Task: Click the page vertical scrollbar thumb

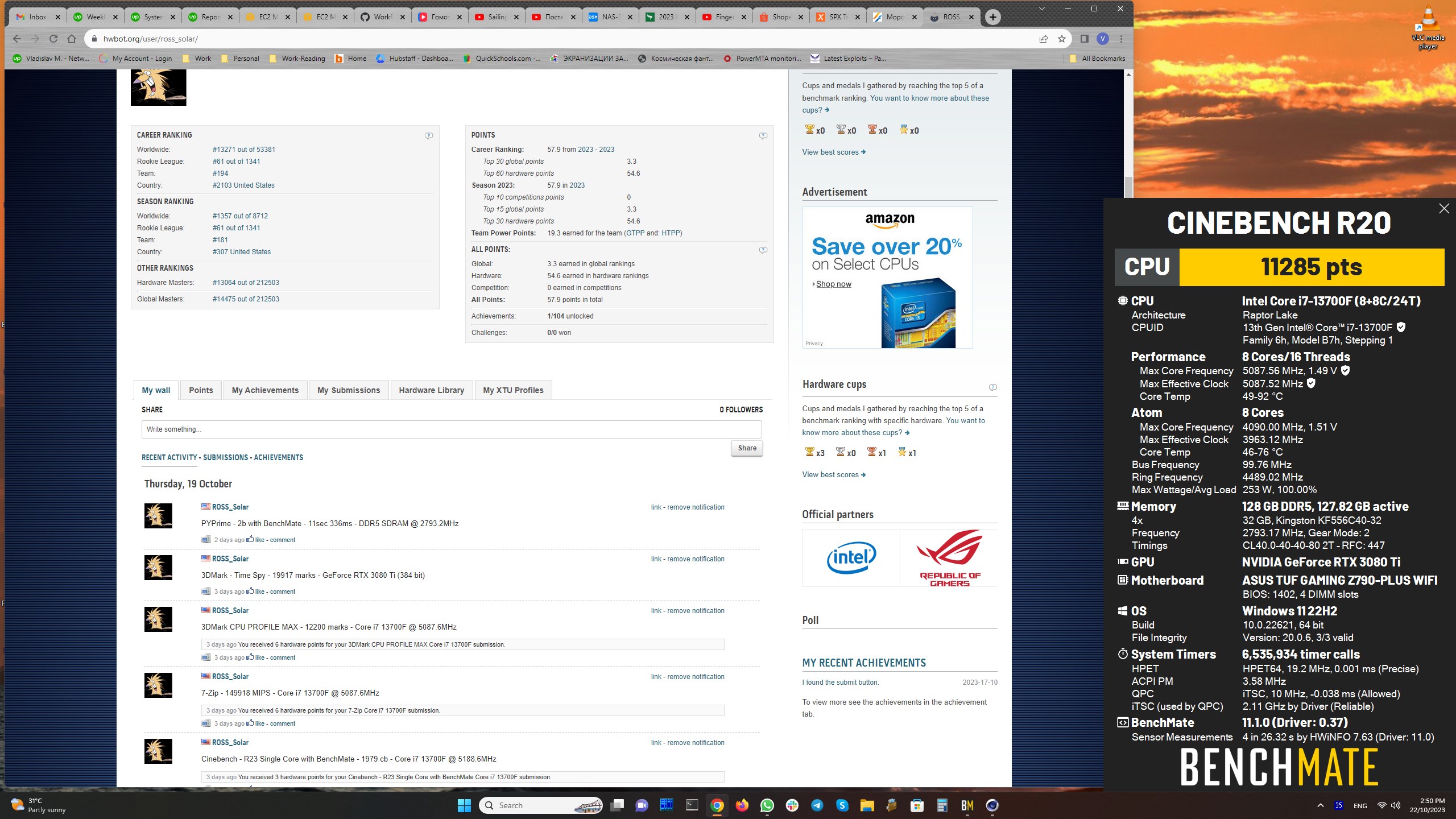Action: click(1128, 186)
